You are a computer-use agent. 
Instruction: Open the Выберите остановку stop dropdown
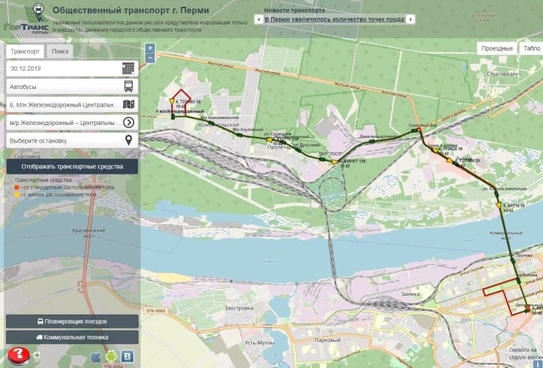point(72,140)
